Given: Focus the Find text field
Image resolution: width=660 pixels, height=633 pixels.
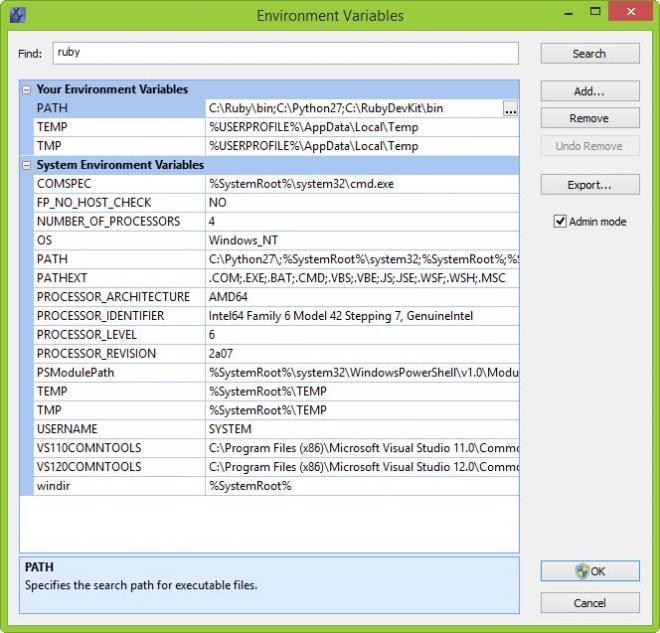Looking at the screenshot, I should point(285,53).
